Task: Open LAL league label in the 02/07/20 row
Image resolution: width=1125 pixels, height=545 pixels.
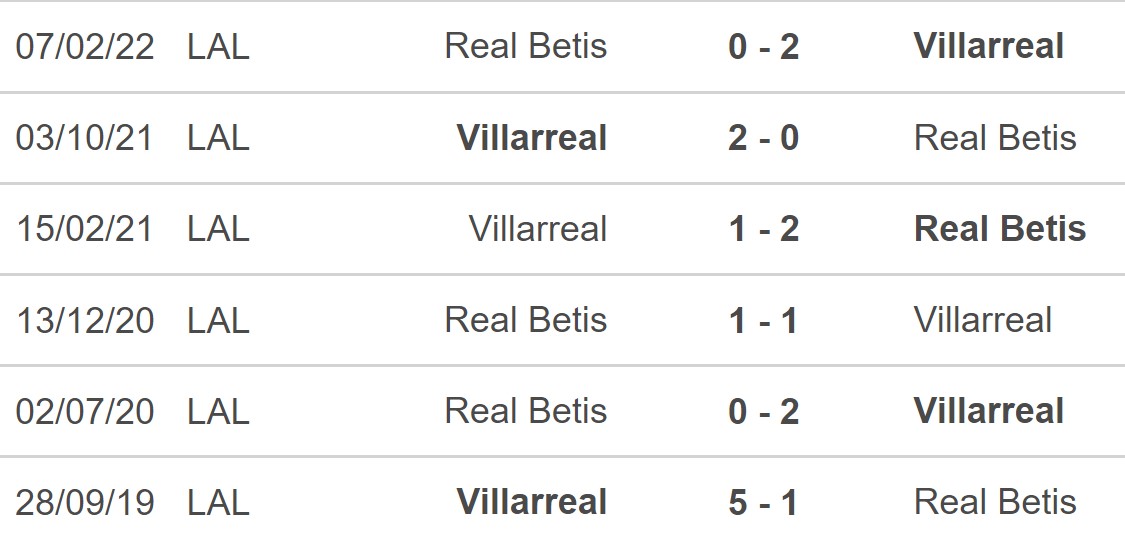Action: click(x=218, y=411)
